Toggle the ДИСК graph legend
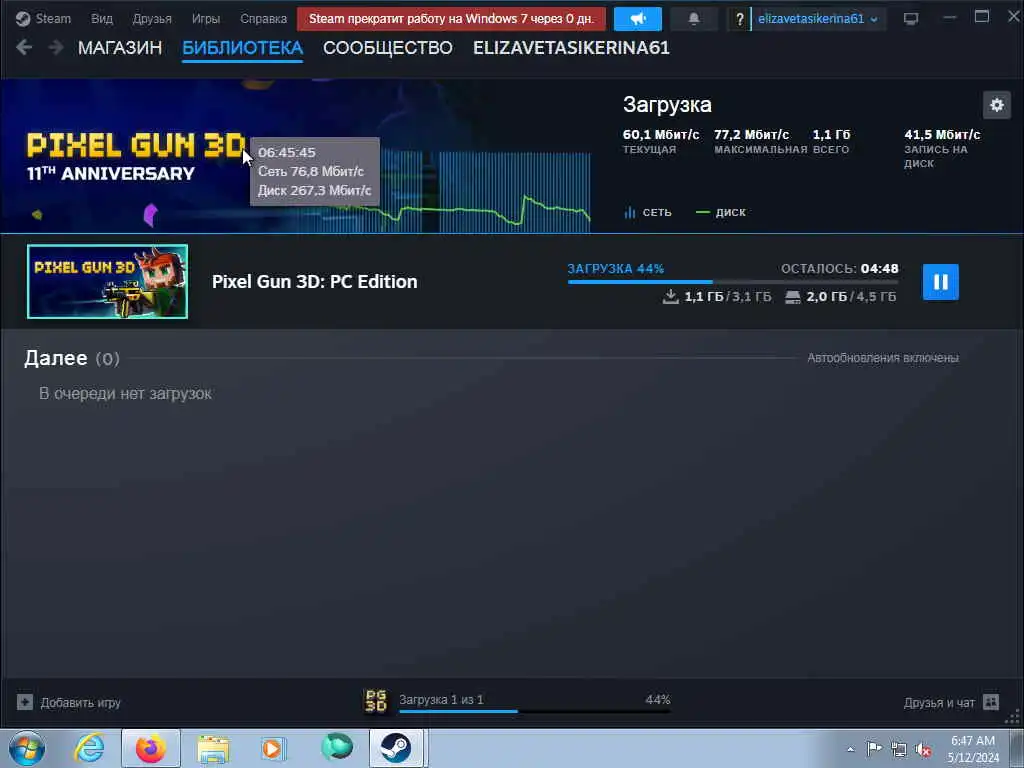The width and height of the screenshot is (1024, 768). tap(721, 212)
